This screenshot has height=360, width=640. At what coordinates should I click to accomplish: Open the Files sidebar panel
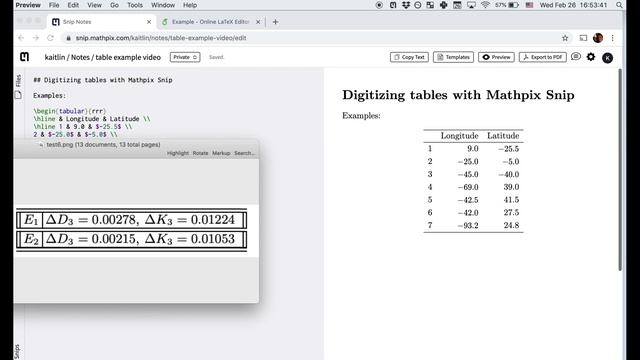click(x=18, y=80)
